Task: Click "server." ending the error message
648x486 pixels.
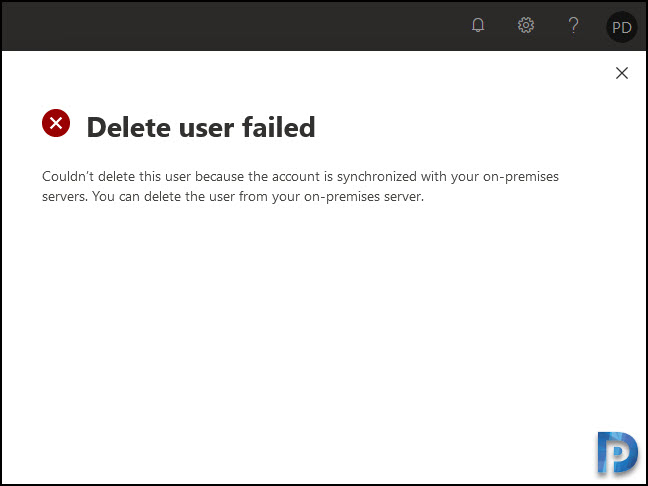Action: coord(404,197)
